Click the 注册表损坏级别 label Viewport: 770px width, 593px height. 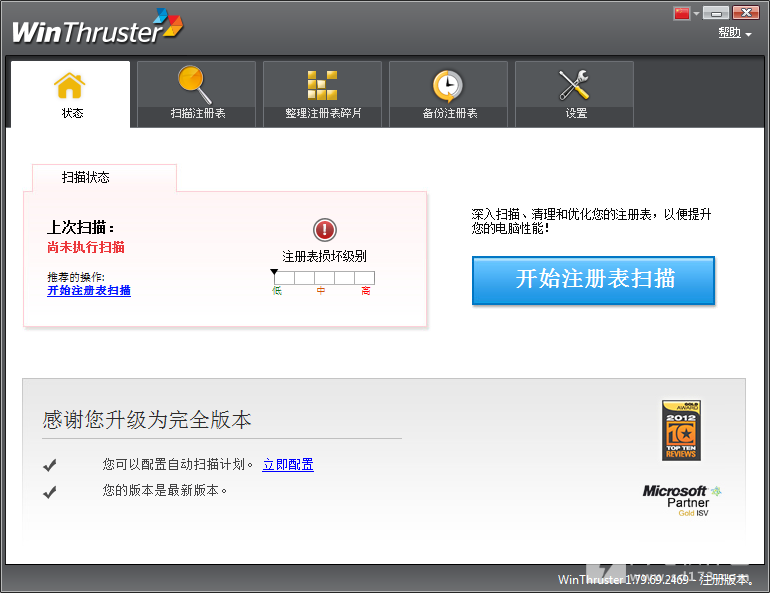pos(324,256)
